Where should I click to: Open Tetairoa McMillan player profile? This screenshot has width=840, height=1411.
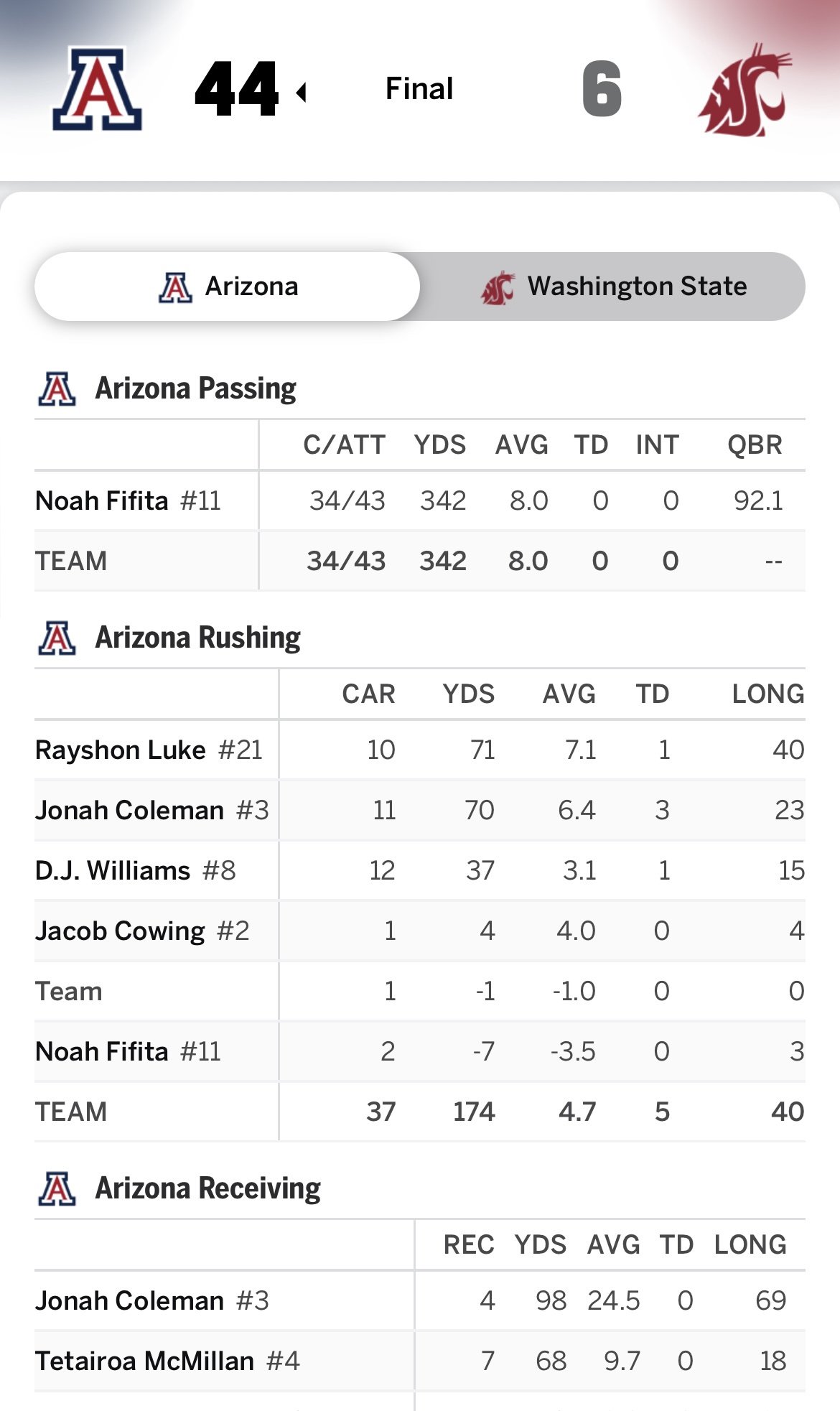click(144, 1361)
